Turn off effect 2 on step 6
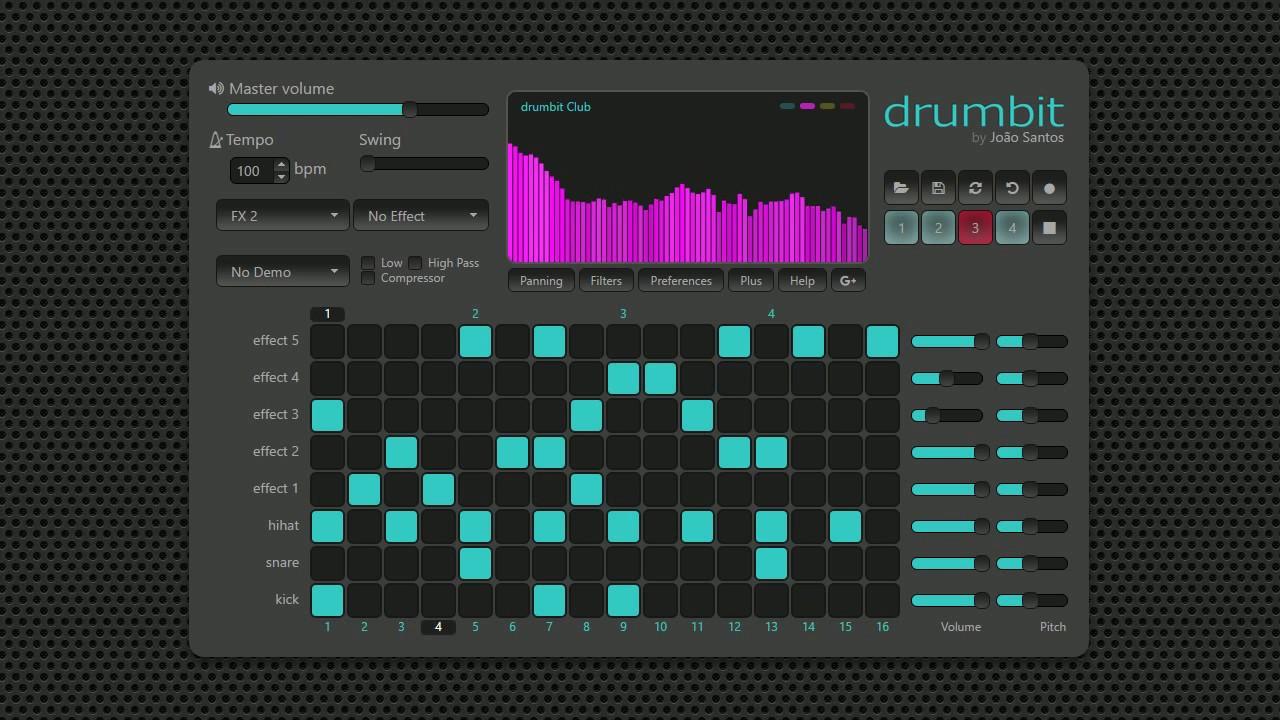 (512, 452)
